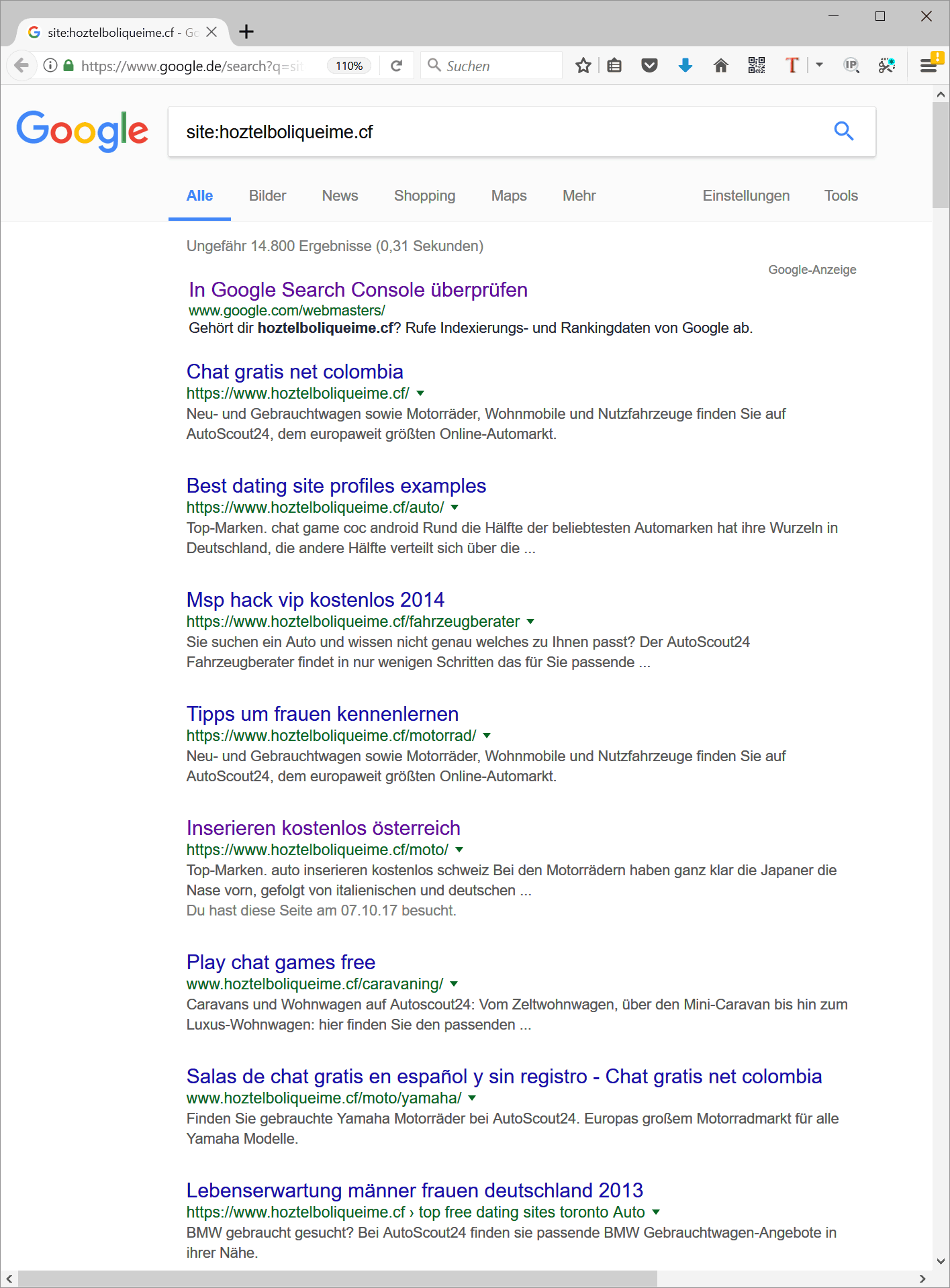Click the horizontal scrollbar thumb

click(338, 1279)
